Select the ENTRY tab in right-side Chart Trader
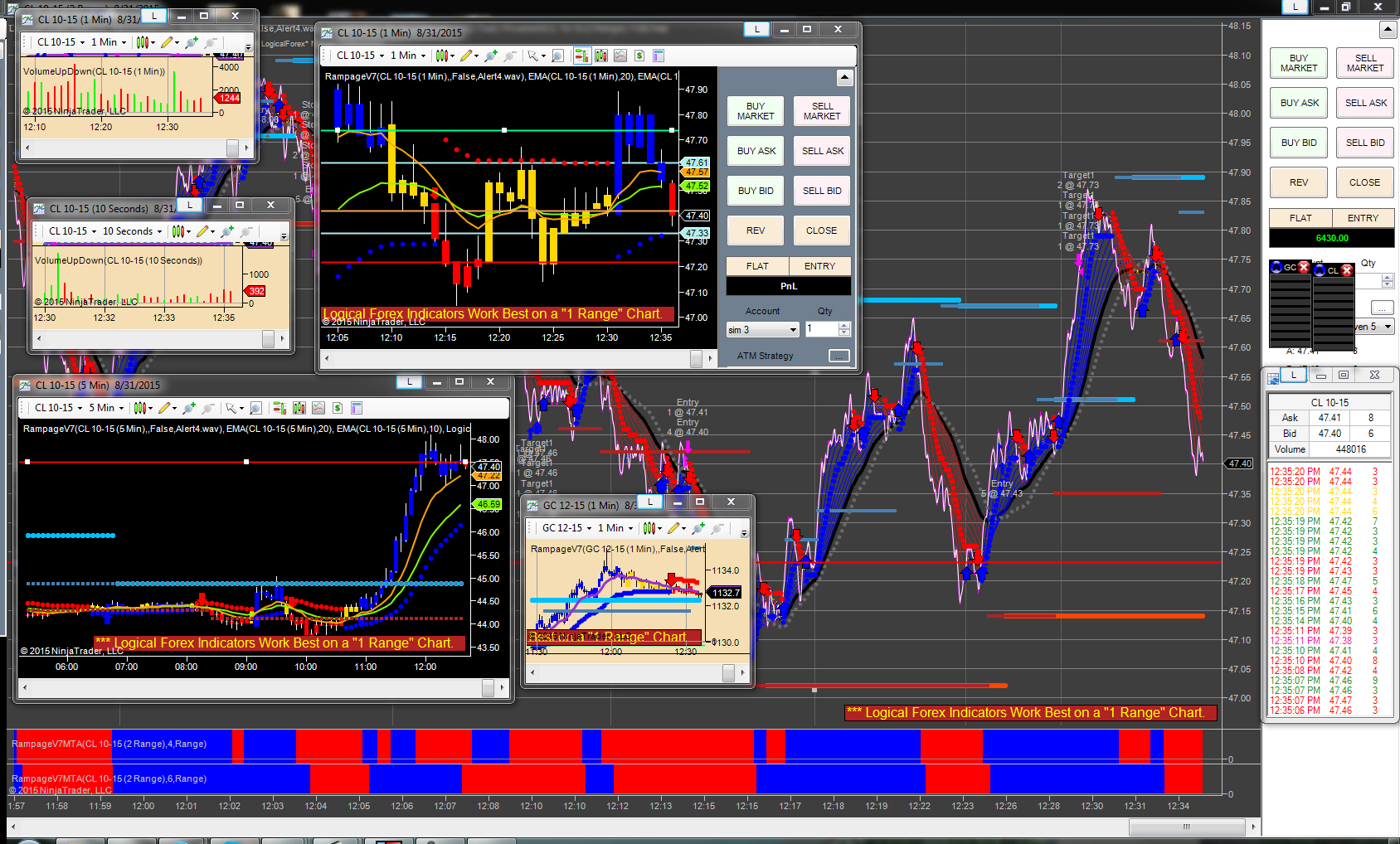Viewport: 1400px width, 844px height. (x=1364, y=218)
